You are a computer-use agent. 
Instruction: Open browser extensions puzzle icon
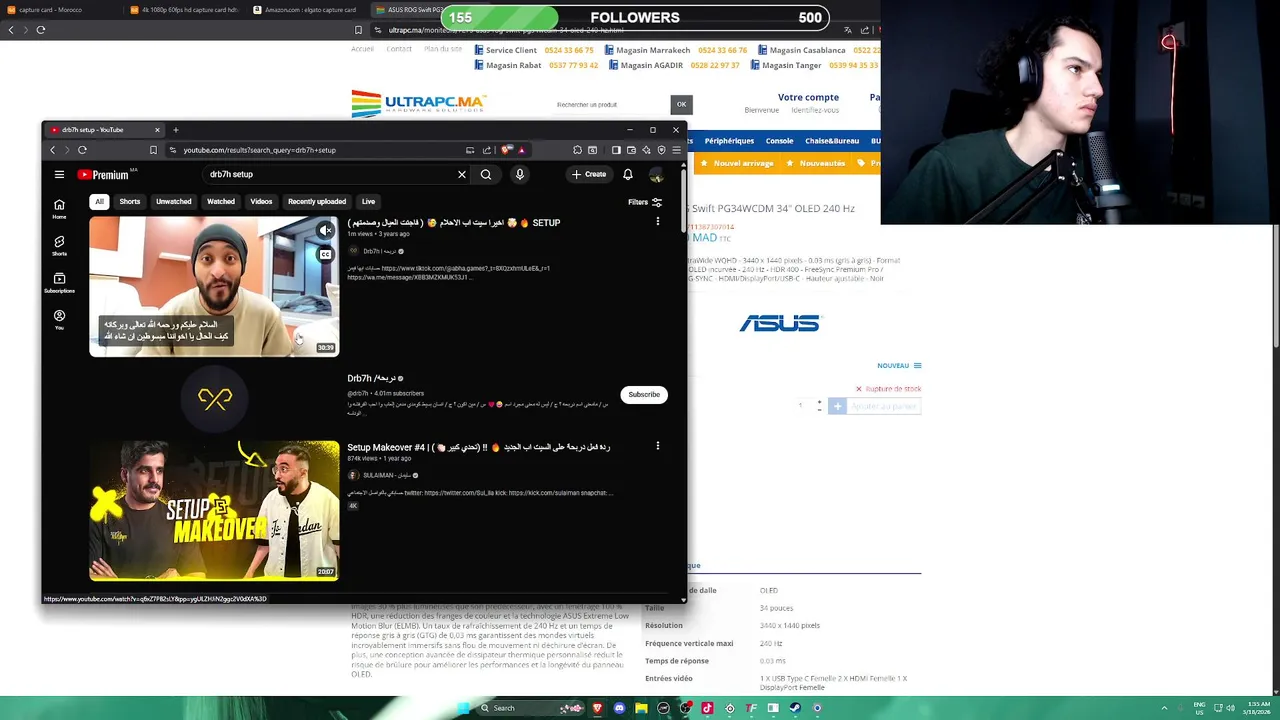coord(577,150)
